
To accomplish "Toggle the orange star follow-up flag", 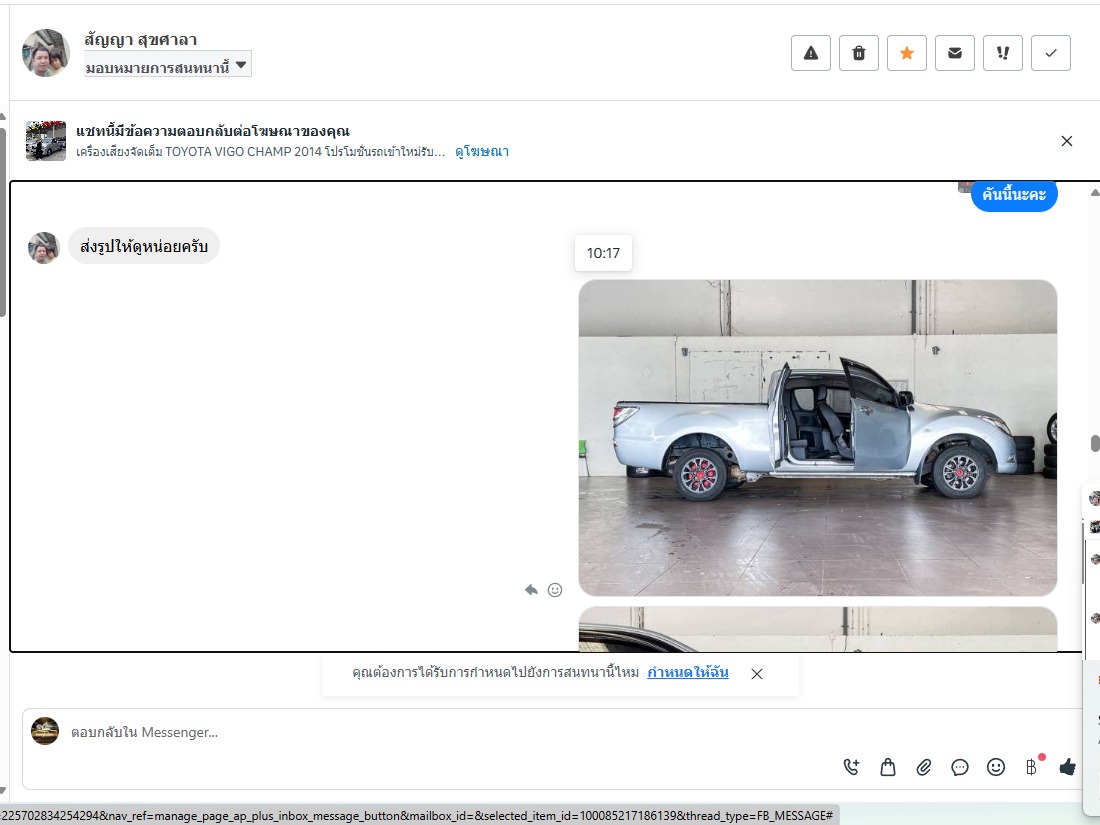I will point(907,53).
